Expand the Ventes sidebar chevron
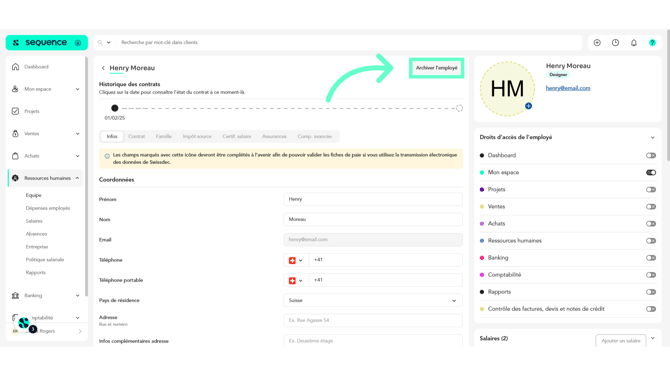670x376 pixels. click(77, 134)
